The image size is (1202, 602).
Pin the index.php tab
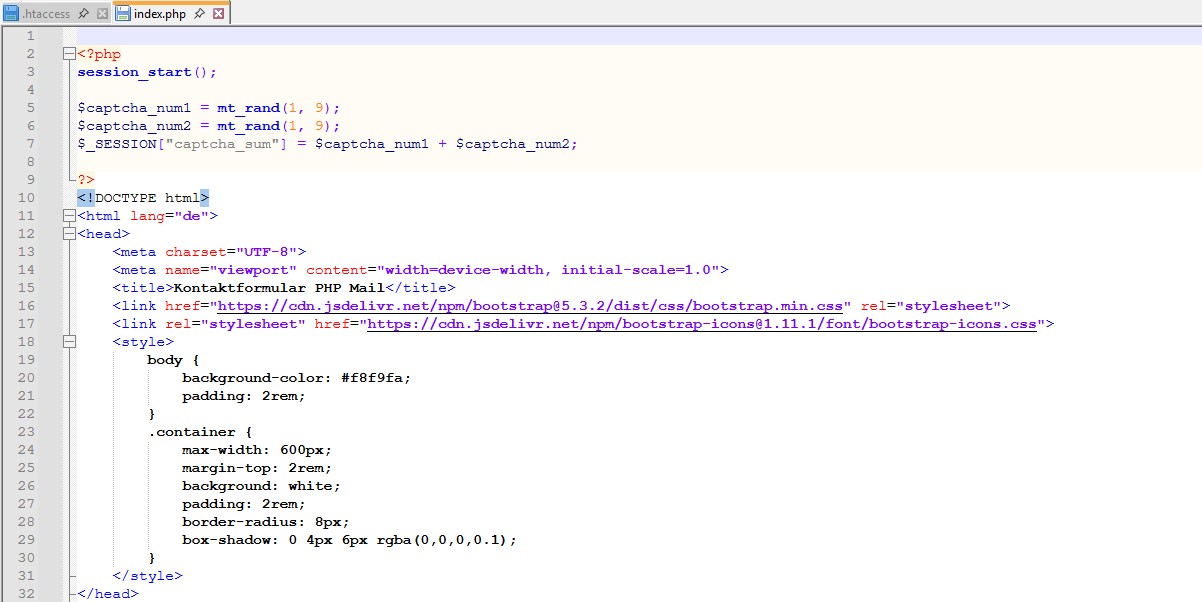(199, 13)
